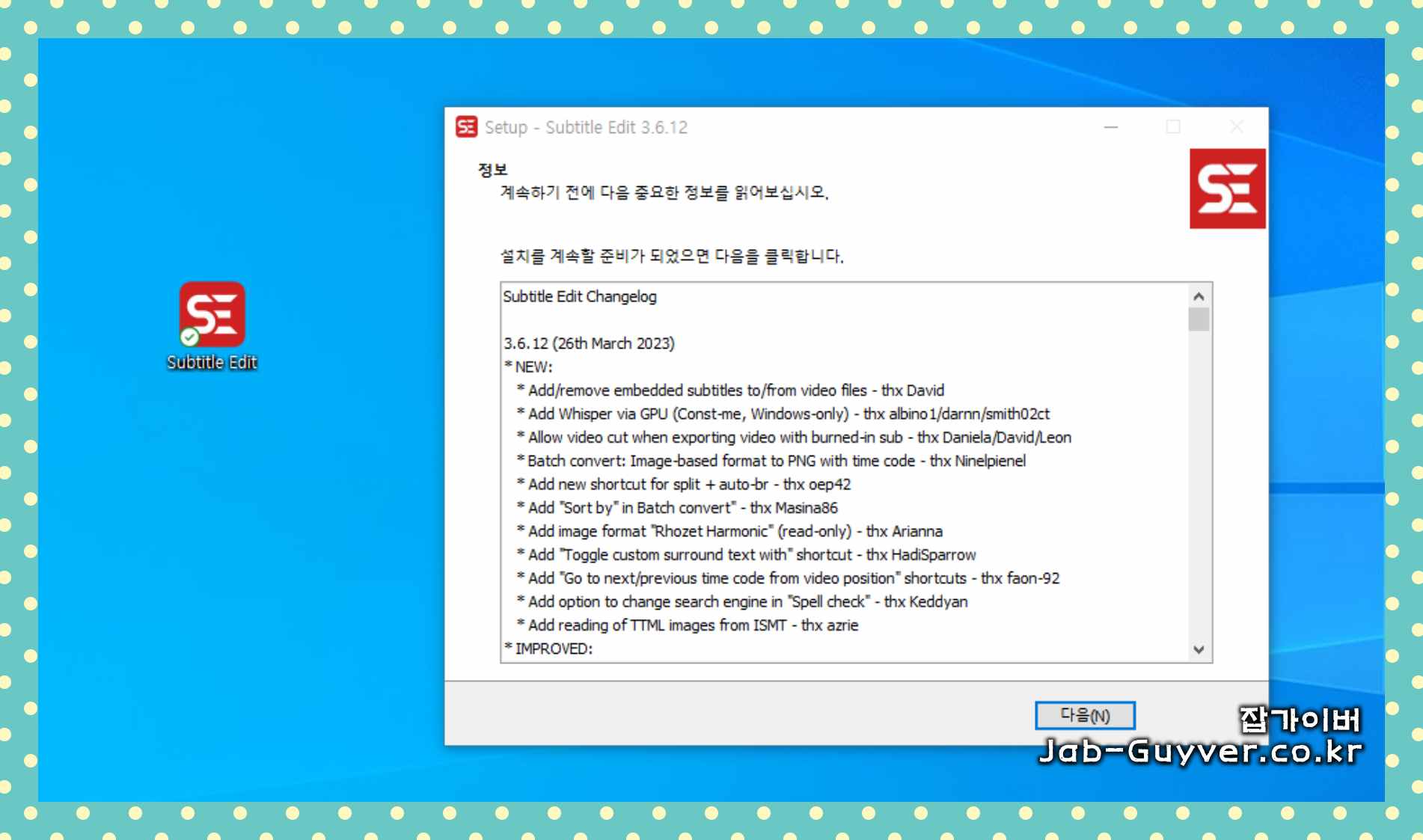Click the changelog scrollbar thumb
This screenshot has height=840, width=1423.
point(1199,319)
